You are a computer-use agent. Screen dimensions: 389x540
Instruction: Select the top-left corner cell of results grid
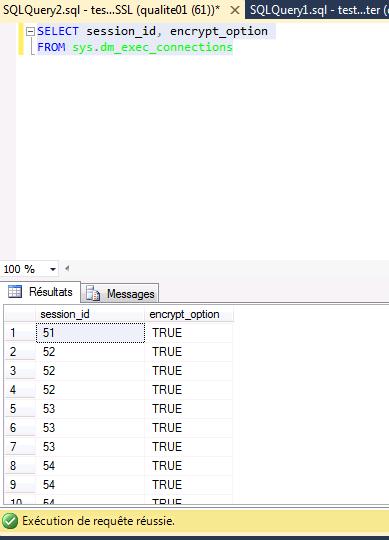click(20, 314)
